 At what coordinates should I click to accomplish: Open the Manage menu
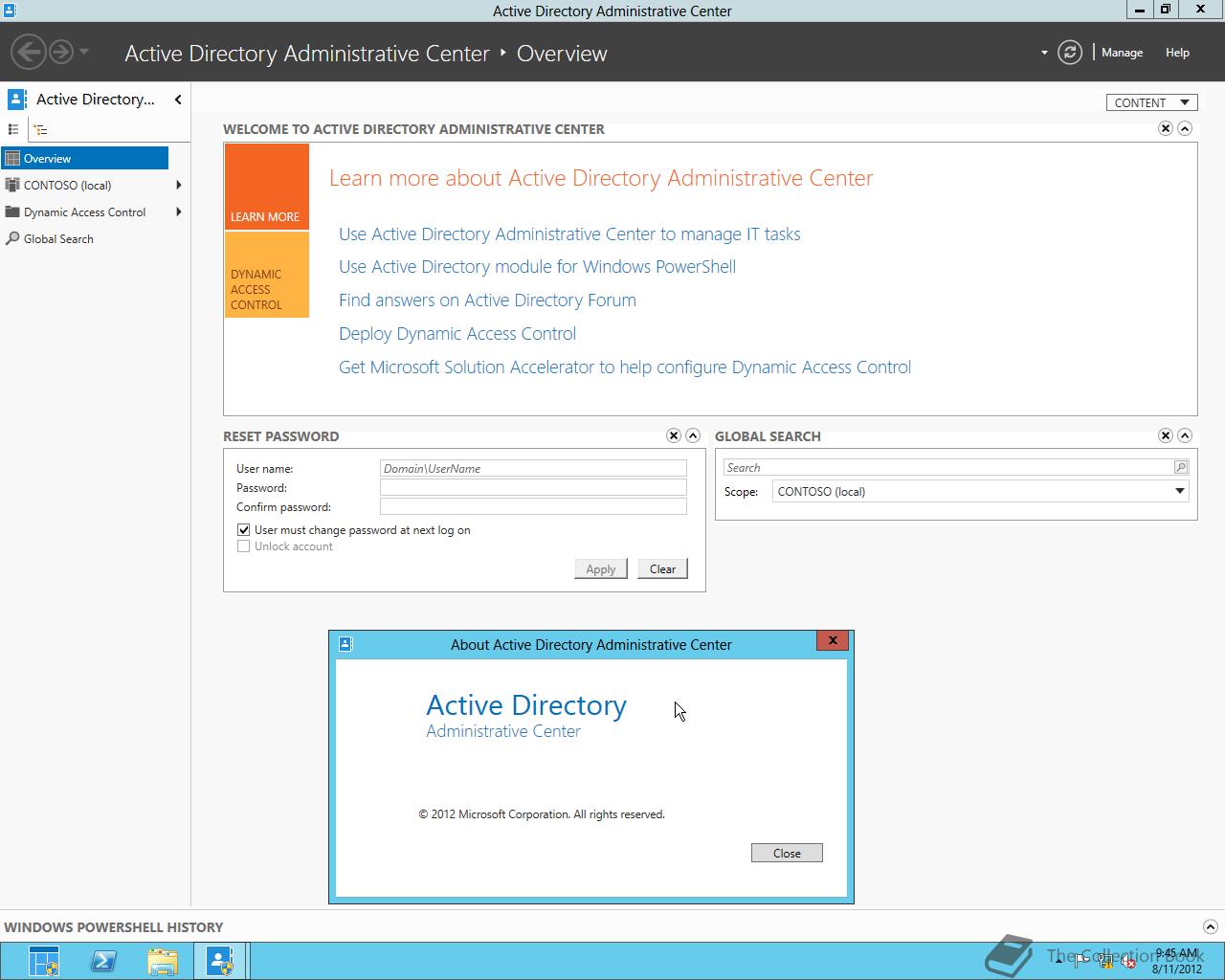pos(1122,53)
